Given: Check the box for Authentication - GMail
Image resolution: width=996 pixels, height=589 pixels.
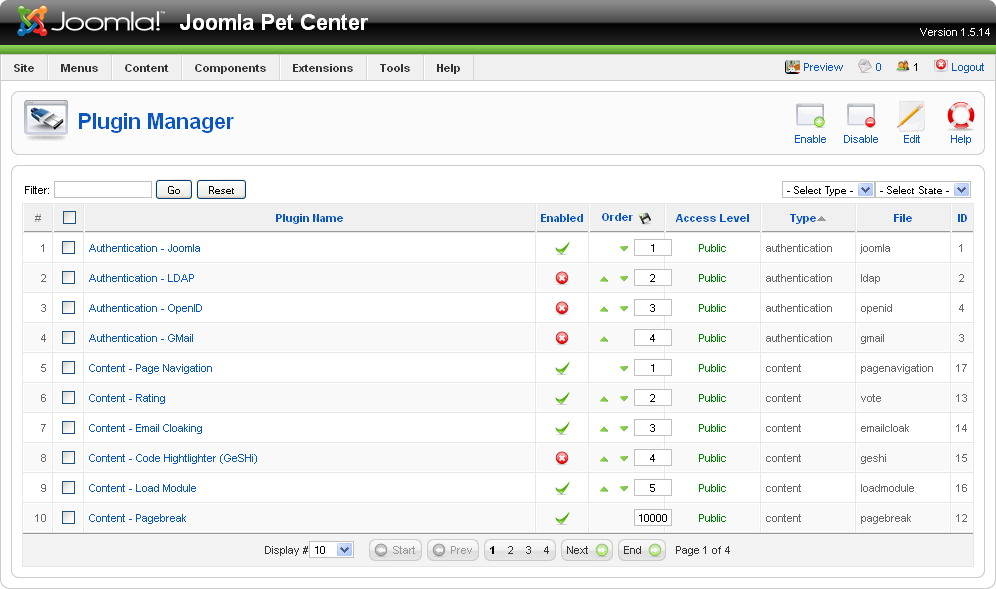Looking at the screenshot, I should pos(69,337).
